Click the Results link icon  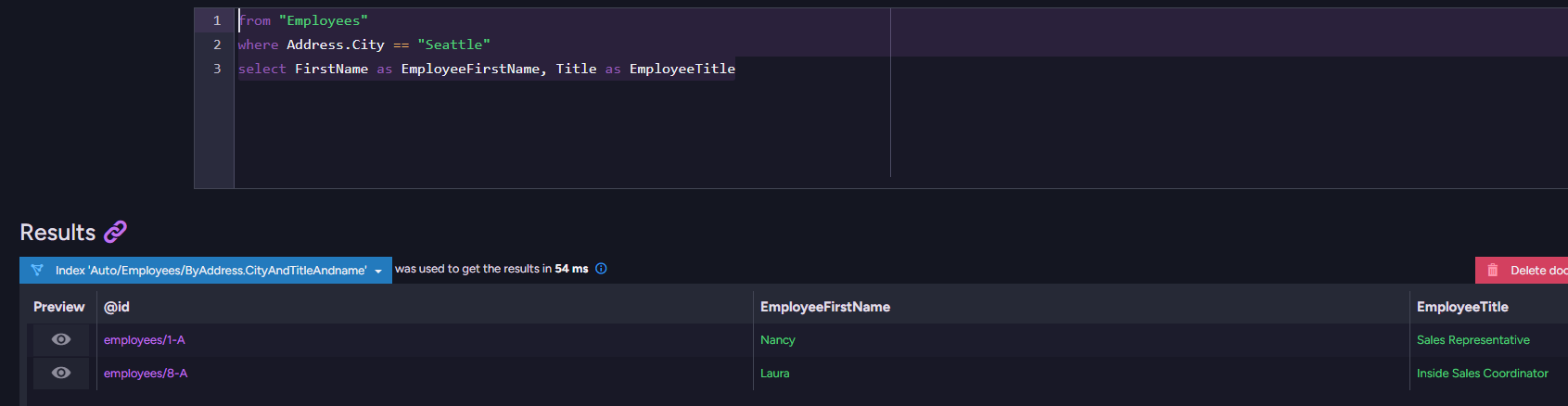tap(115, 232)
